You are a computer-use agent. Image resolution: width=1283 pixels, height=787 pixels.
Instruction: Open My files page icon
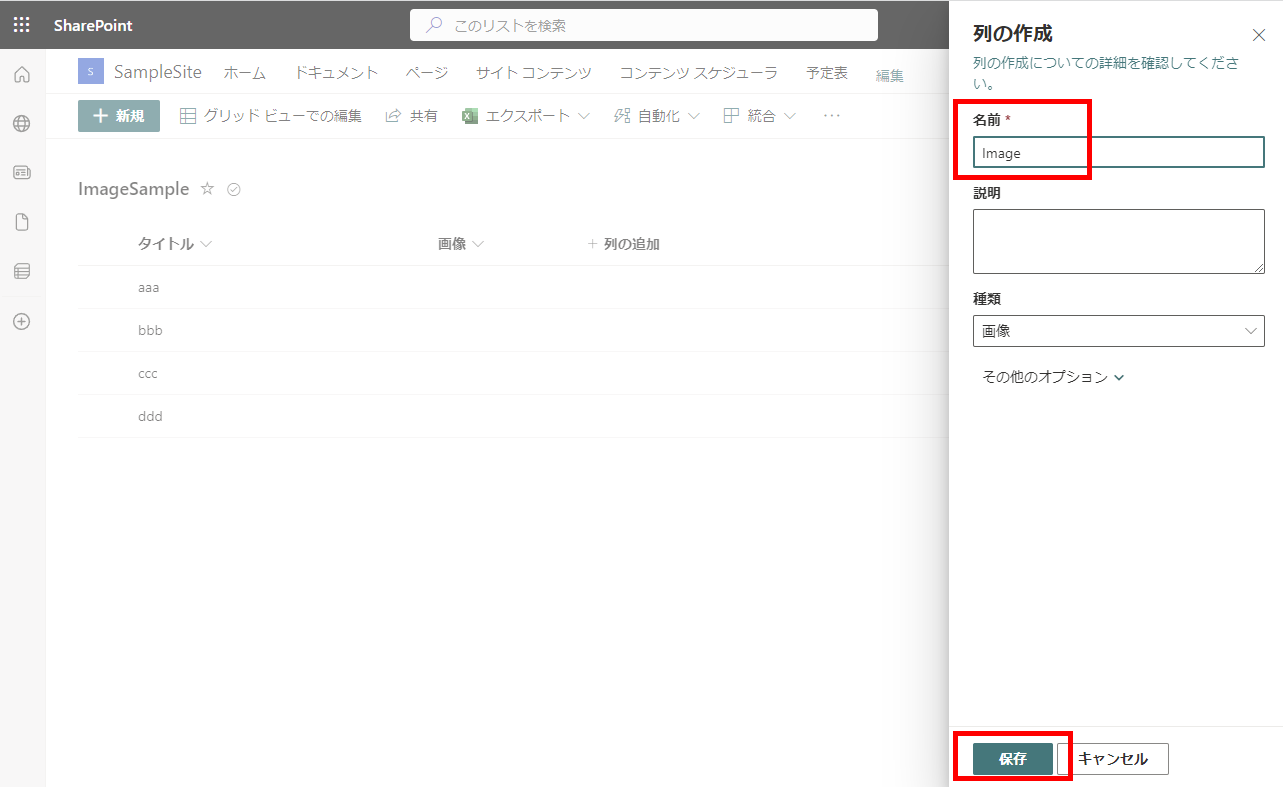(x=22, y=222)
